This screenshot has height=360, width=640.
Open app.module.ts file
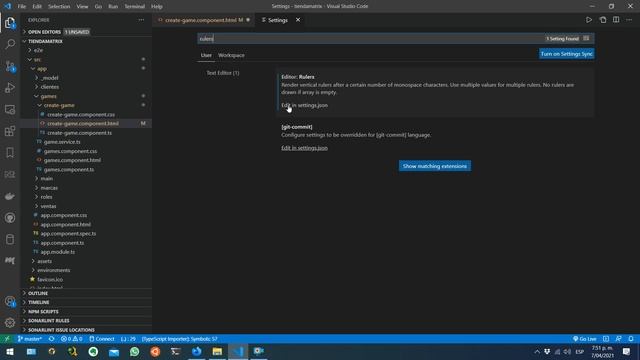coord(58,252)
